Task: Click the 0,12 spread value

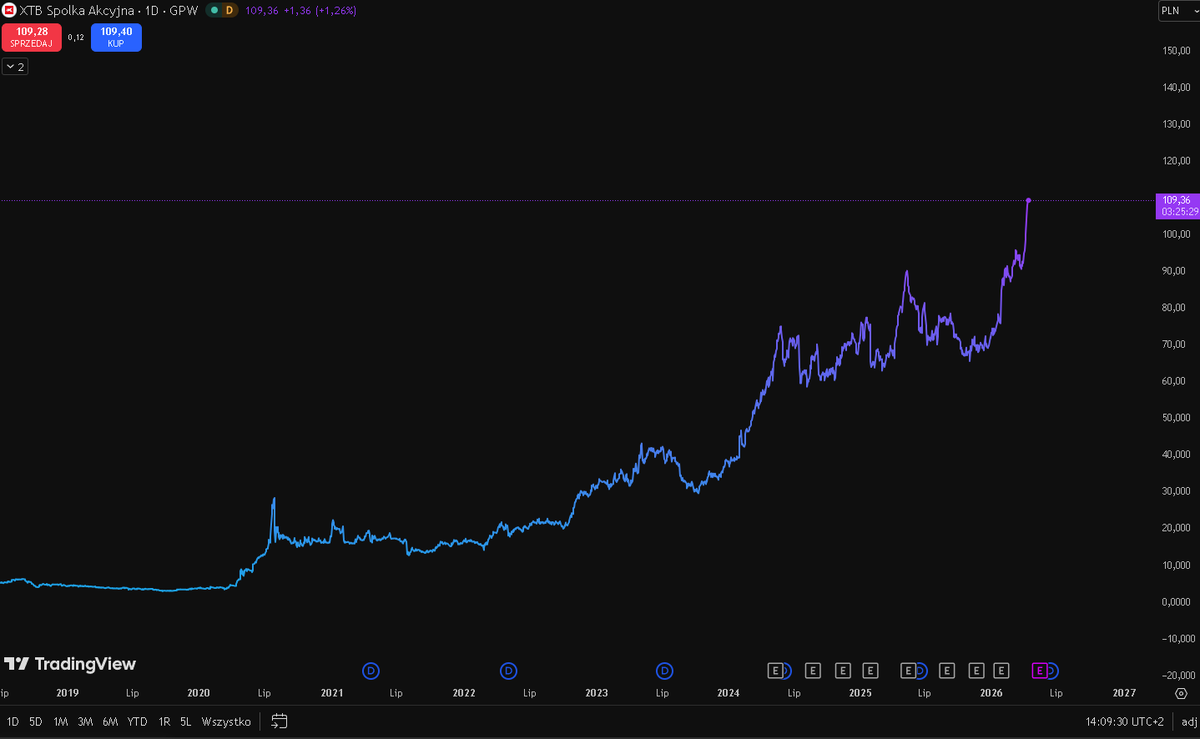Action: point(76,38)
